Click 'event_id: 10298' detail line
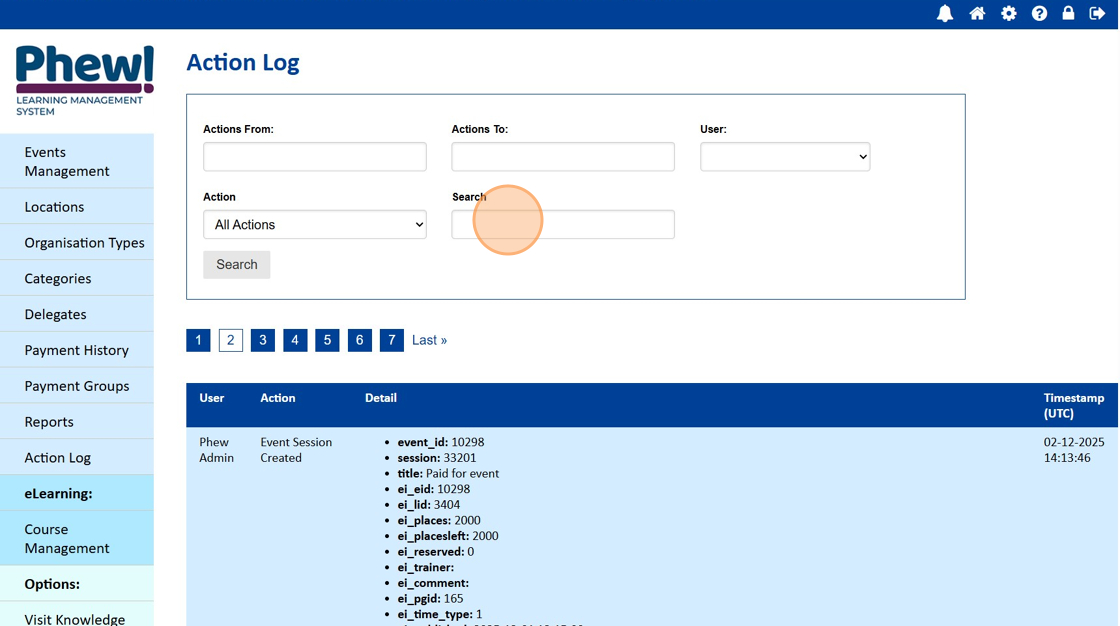Image resolution: width=1120 pixels, height=626 pixels. coord(441,442)
